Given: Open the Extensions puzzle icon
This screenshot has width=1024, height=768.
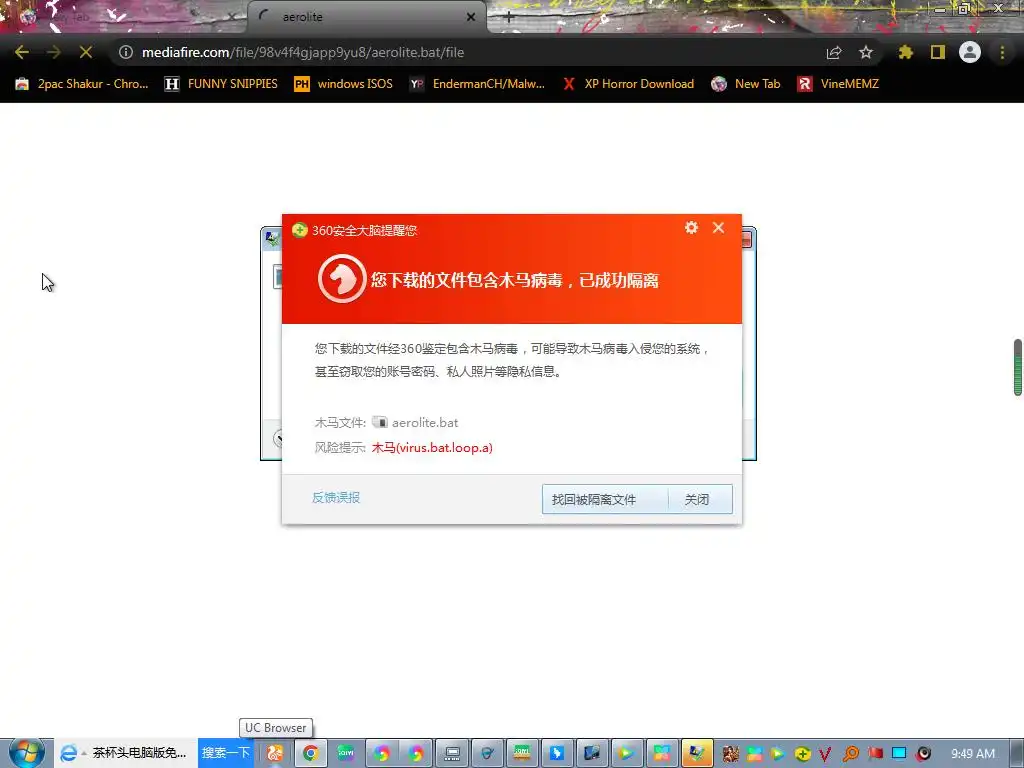Looking at the screenshot, I should click(x=905, y=52).
